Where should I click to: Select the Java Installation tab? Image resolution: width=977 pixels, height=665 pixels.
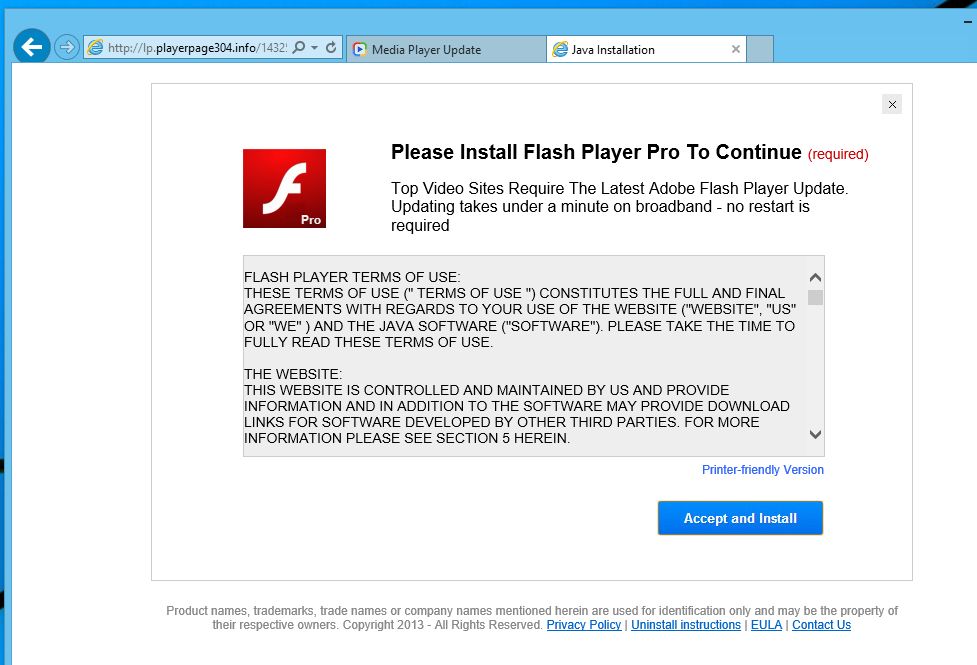coord(646,49)
